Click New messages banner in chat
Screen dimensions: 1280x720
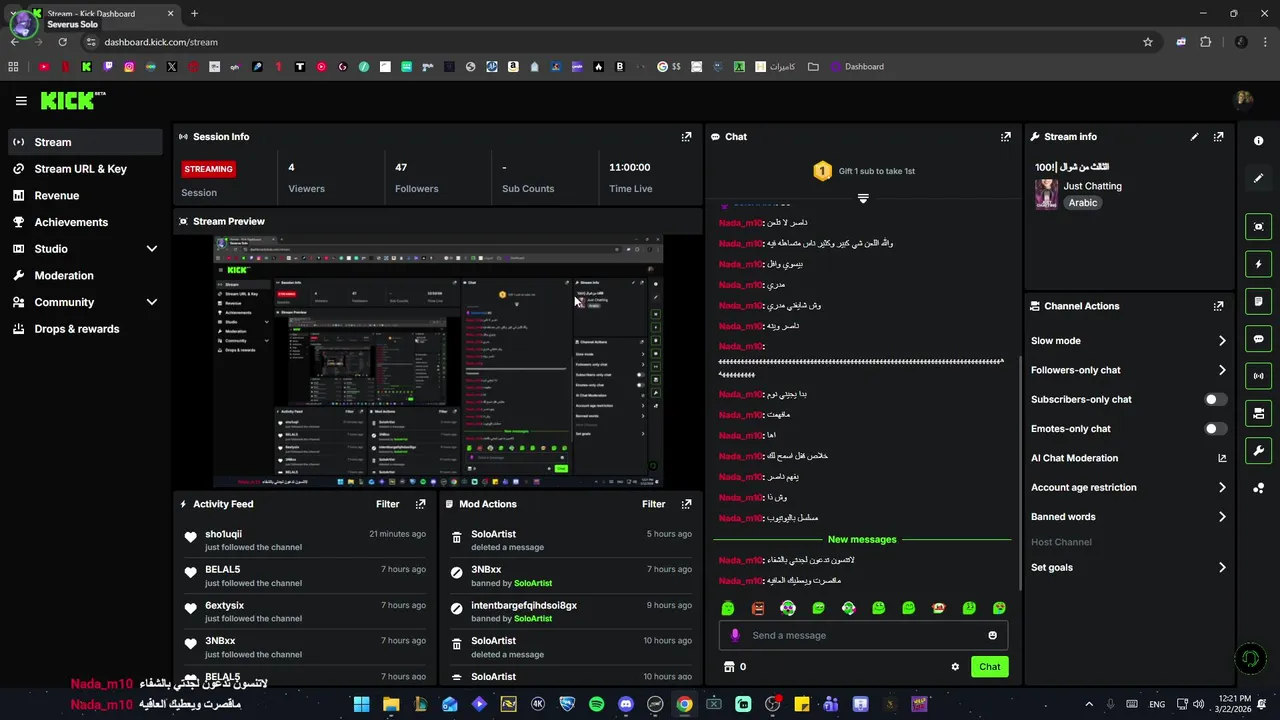point(862,540)
